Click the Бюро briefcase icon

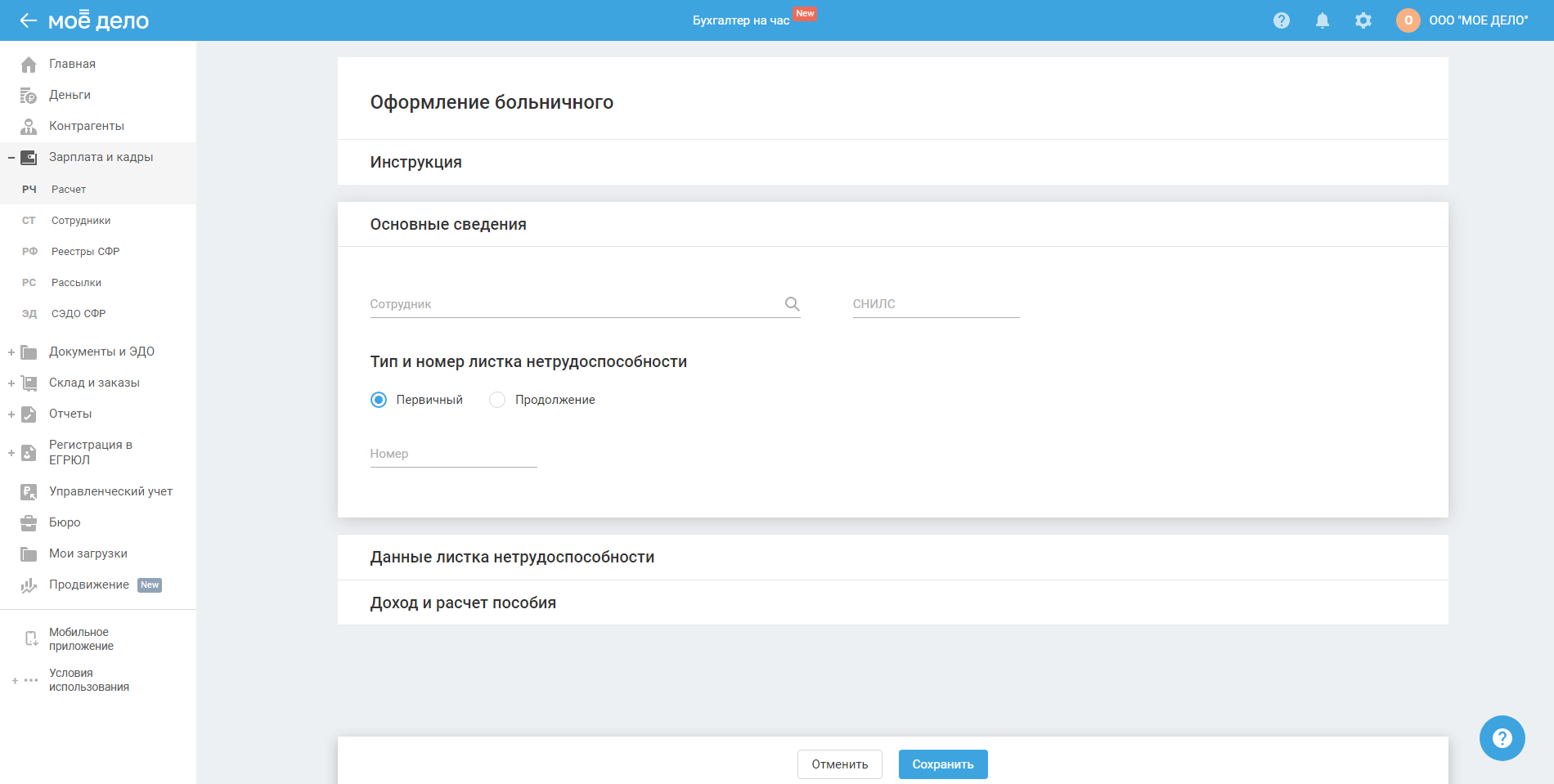(x=29, y=523)
